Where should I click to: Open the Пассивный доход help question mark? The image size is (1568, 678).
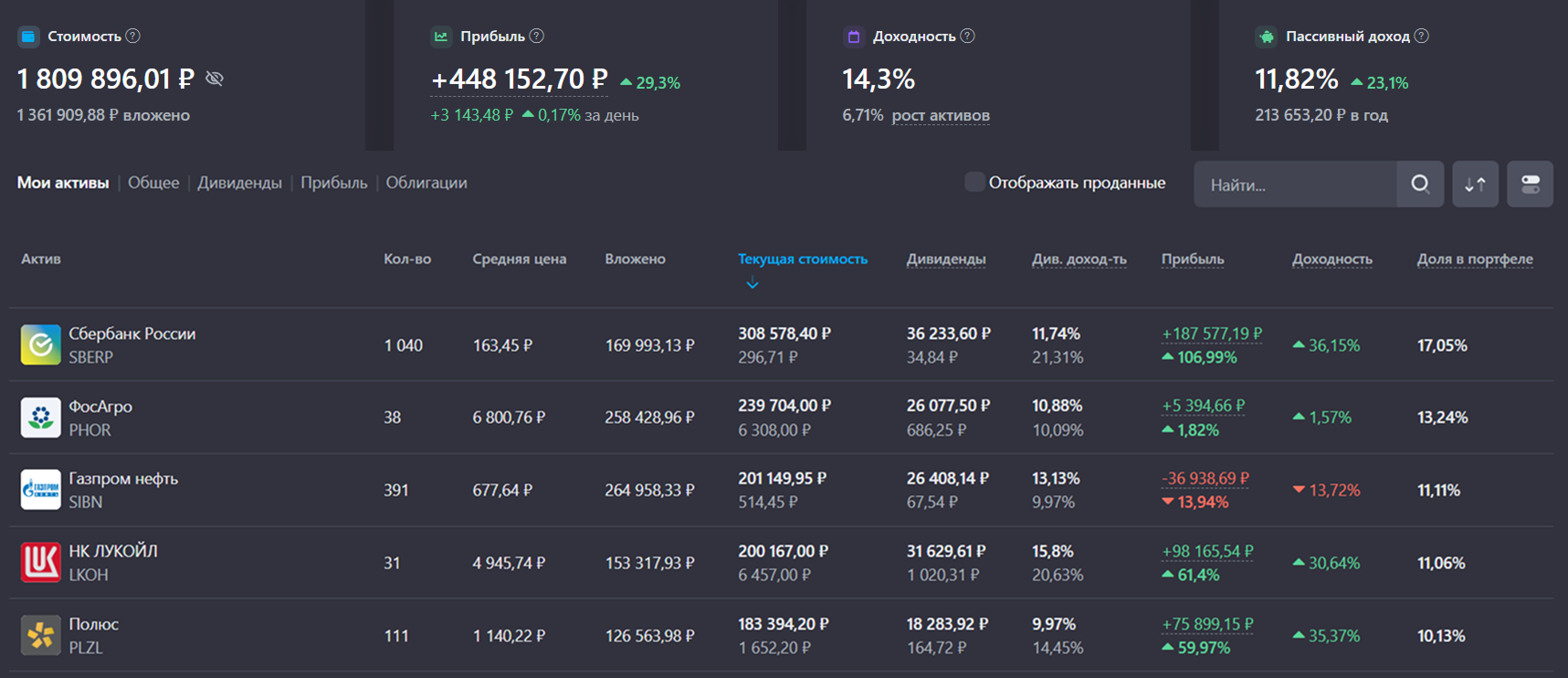(1422, 36)
